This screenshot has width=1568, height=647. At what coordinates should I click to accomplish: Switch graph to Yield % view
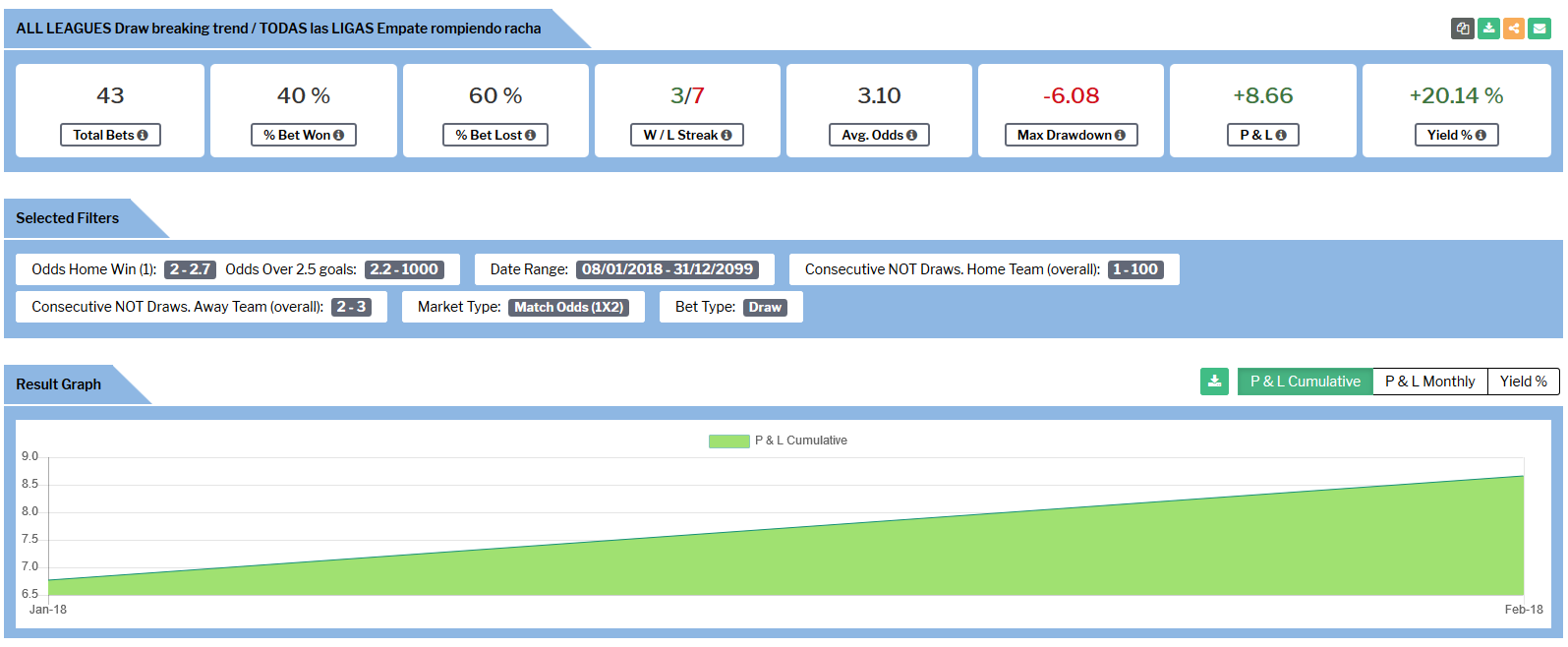point(1523,382)
